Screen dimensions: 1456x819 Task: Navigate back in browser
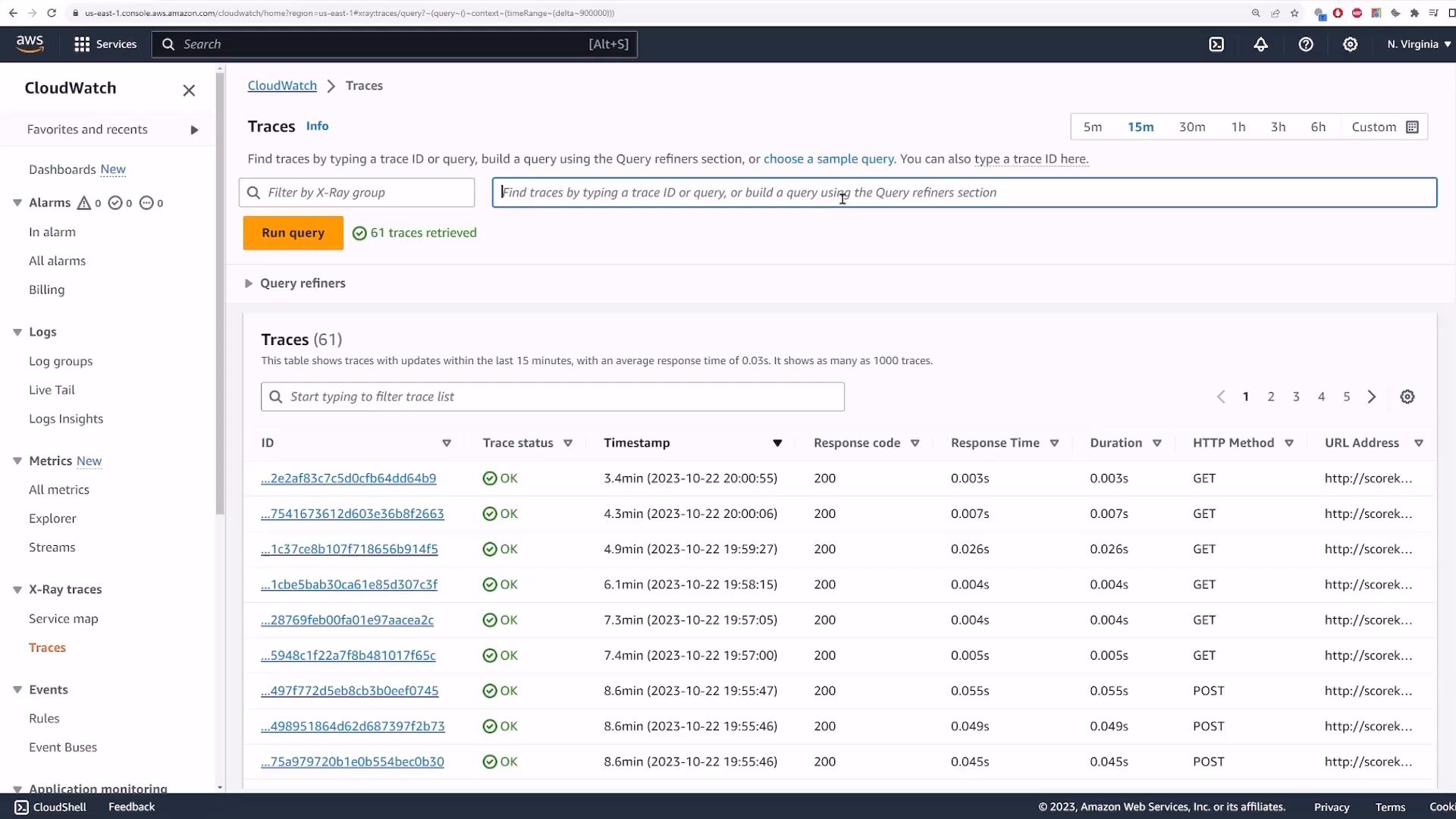(x=13, y=13)
